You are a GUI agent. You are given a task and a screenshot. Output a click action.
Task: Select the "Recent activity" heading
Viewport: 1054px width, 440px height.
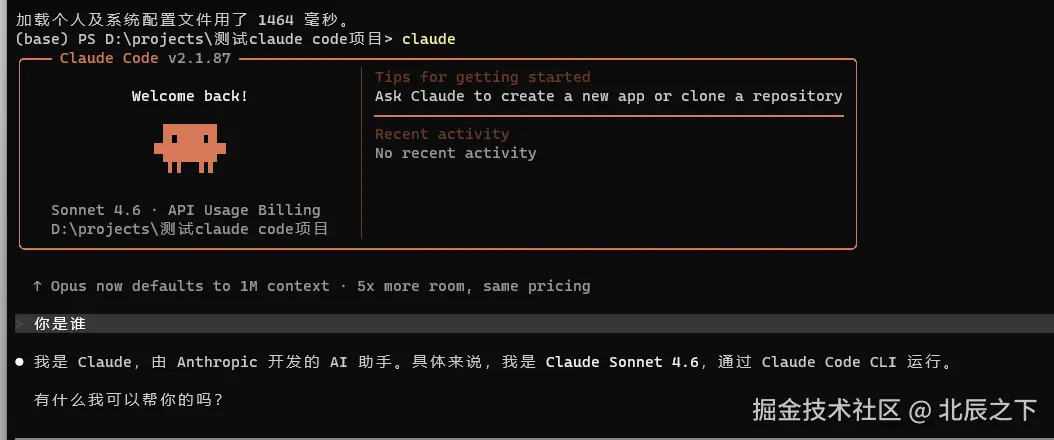(x=442, y=134)
